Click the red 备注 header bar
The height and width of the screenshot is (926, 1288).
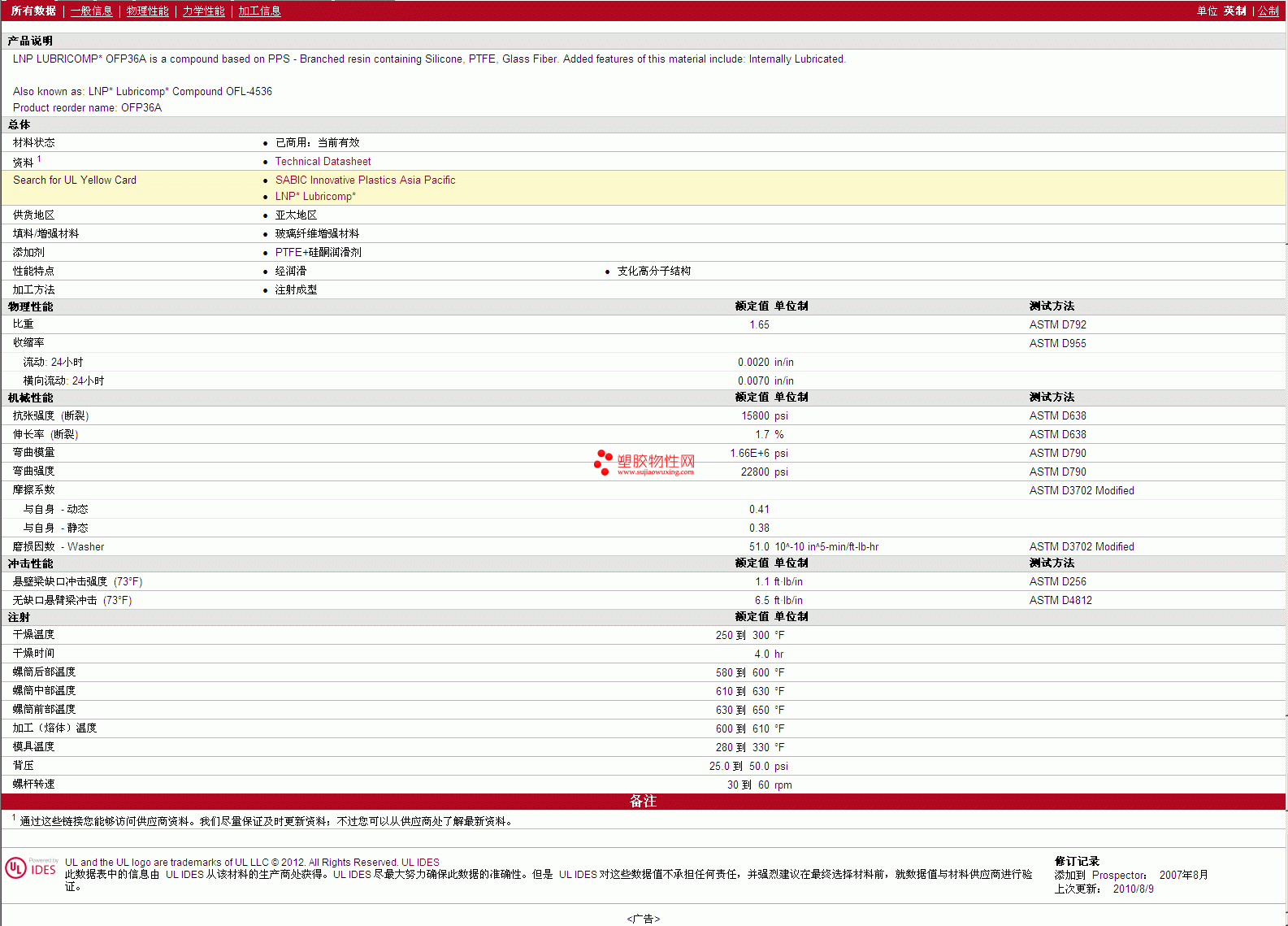(643, 802)
